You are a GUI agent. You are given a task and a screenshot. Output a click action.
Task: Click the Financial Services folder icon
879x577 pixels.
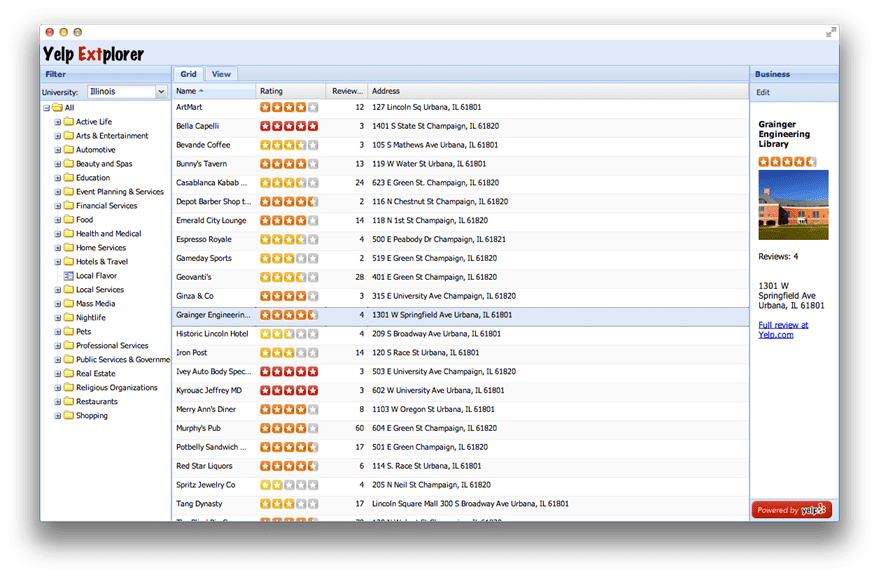[68, 205]
